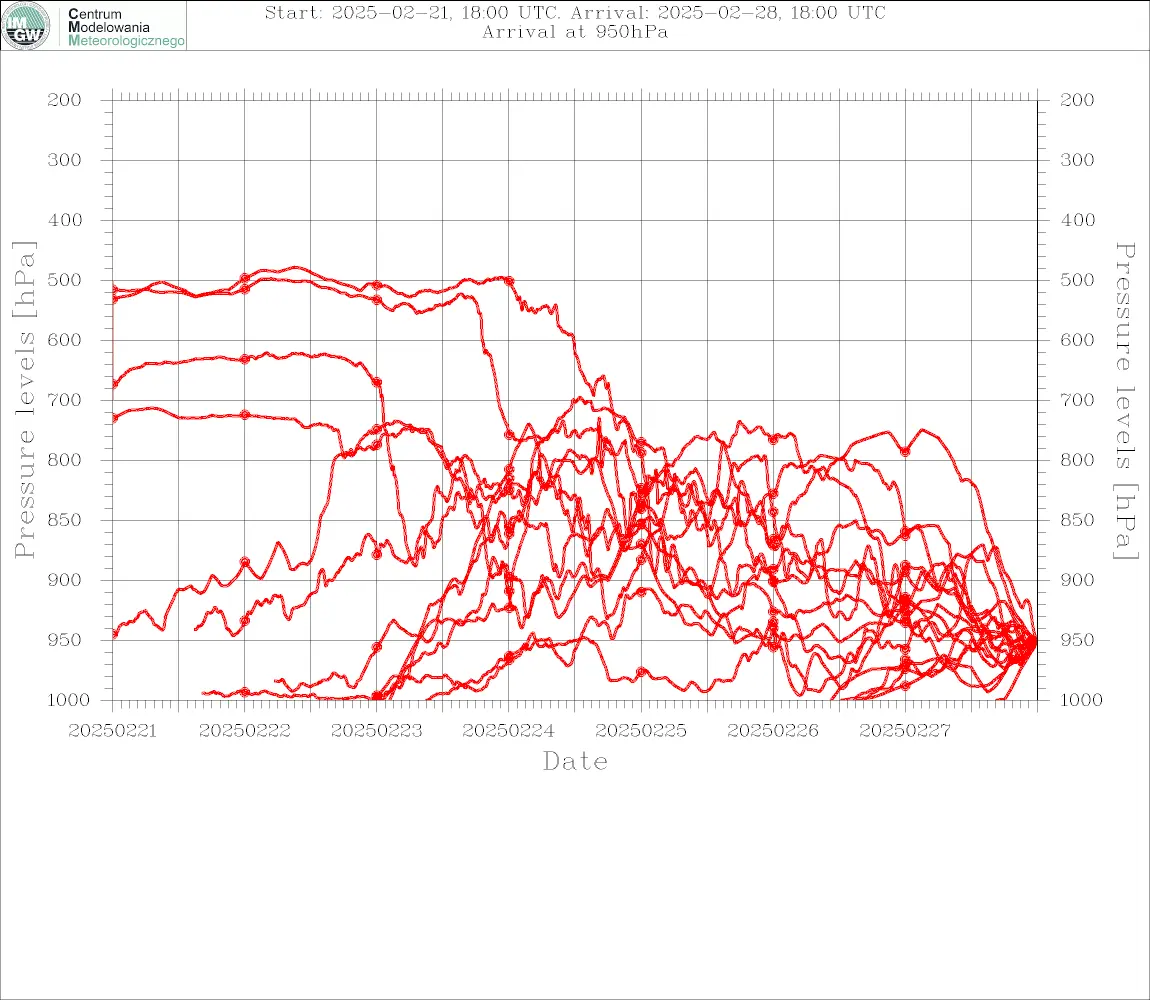This screenshot has height=1000, width=1150.
Task: Click the date label 20250224
Action: 508,731
